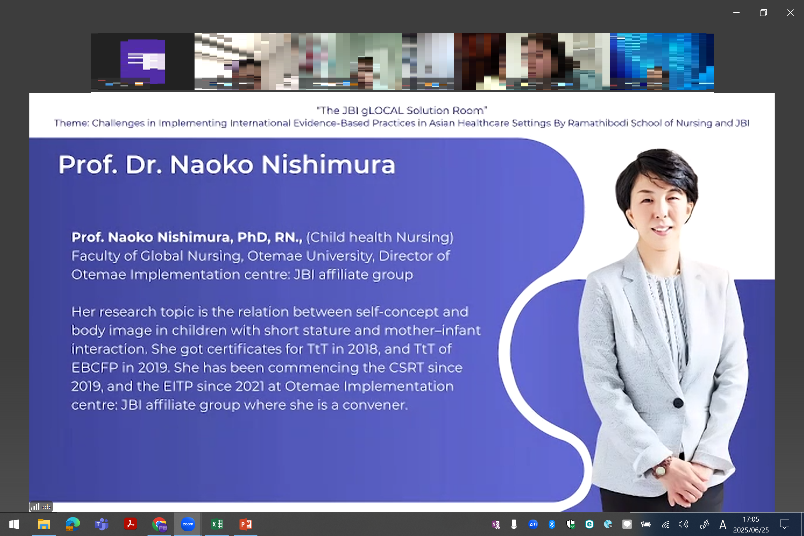Open the Windows Security shield tray icon
The width and height of the screenshot is (804, 536).
(570, 524)
